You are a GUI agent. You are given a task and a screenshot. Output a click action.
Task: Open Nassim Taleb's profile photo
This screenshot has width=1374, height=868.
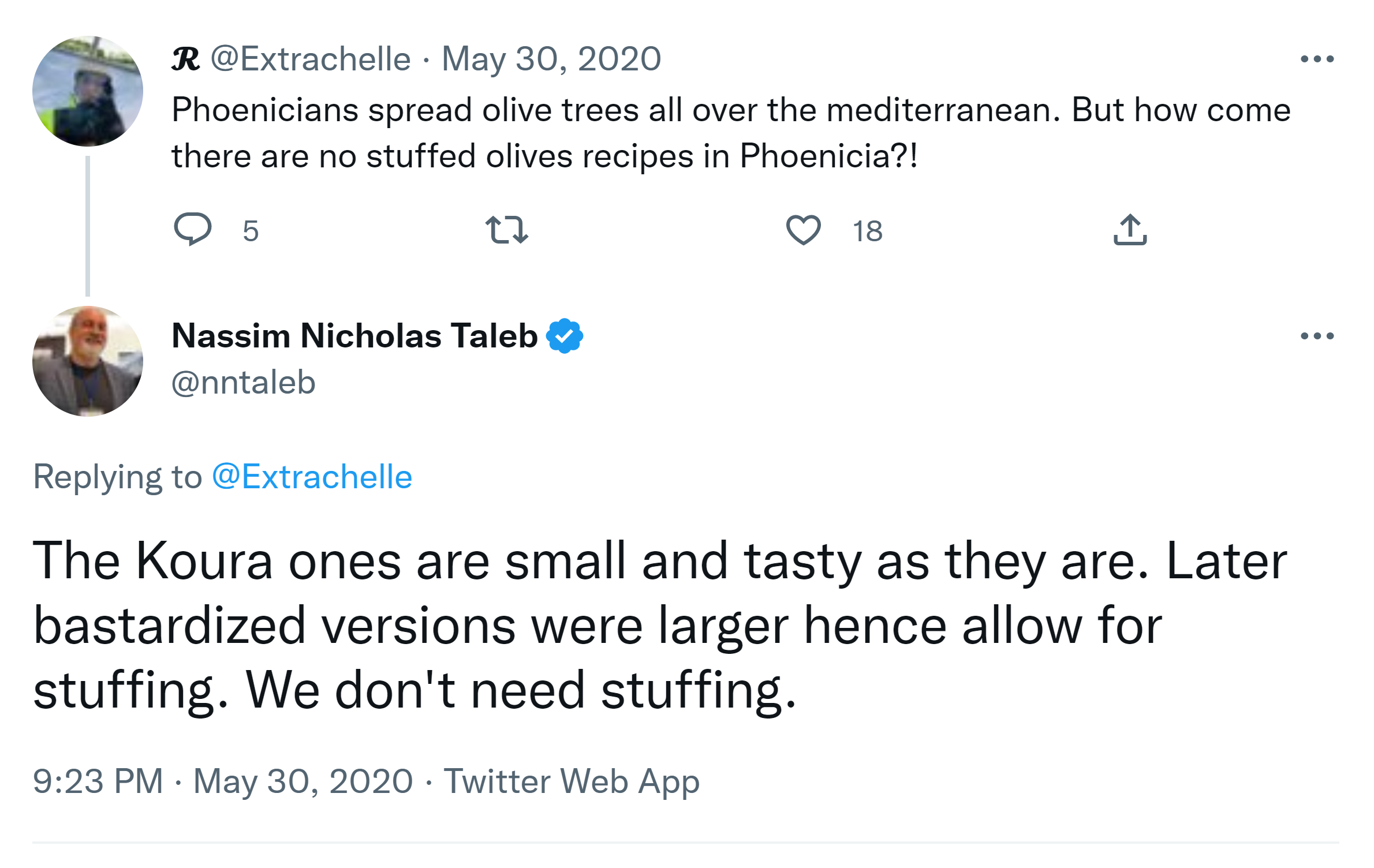pyautogui.click(x=88, y=361)
